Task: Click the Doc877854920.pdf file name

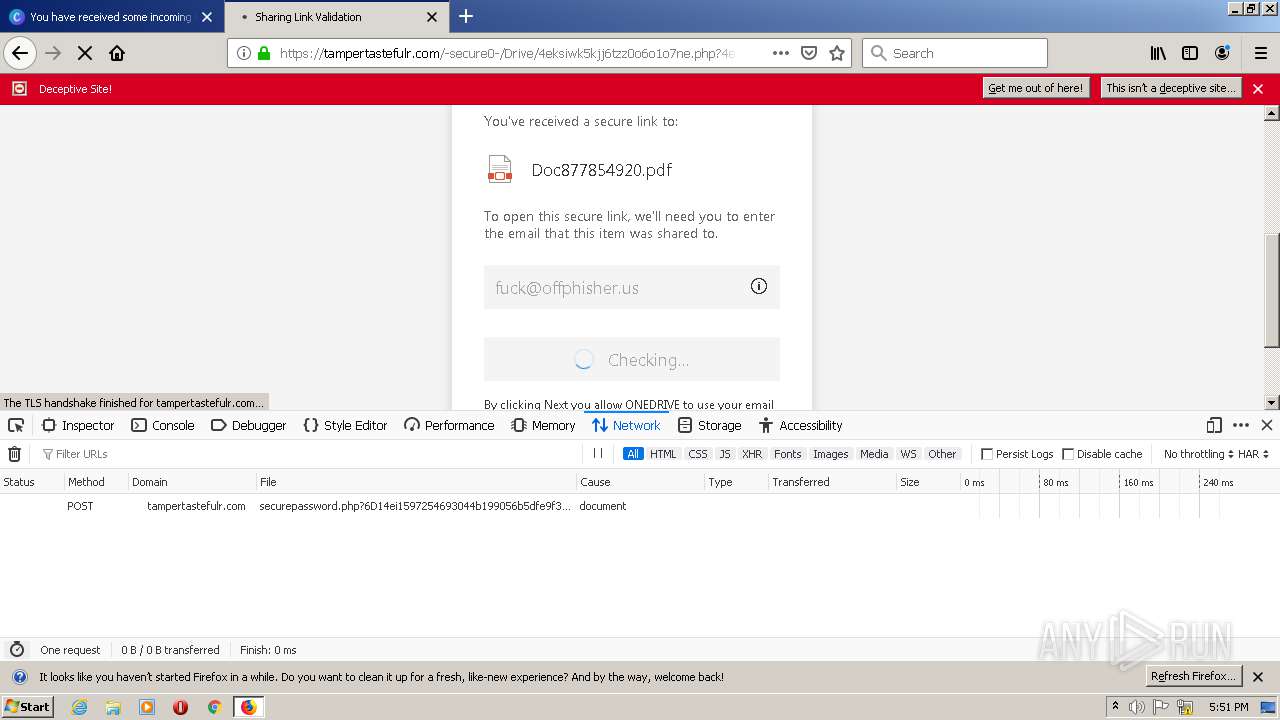Action: [x=602, y=170]
